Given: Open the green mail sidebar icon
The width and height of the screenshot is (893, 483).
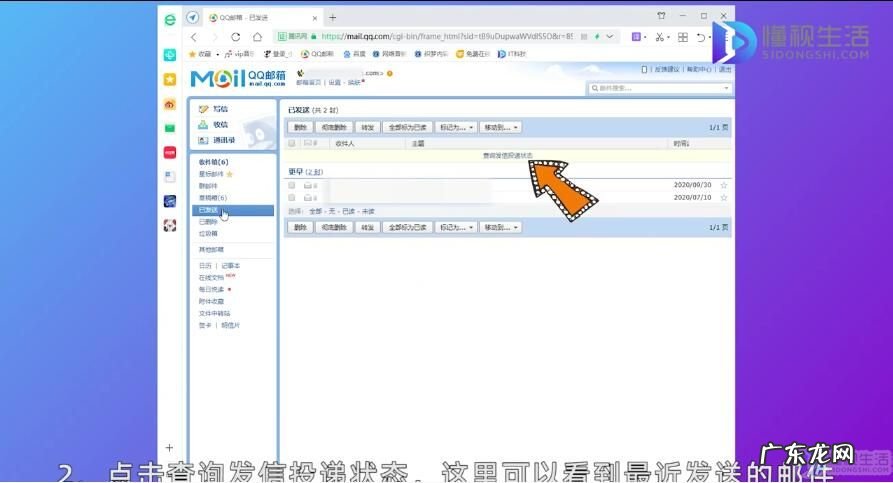Looking at the screenshot, I should [170, 128].
